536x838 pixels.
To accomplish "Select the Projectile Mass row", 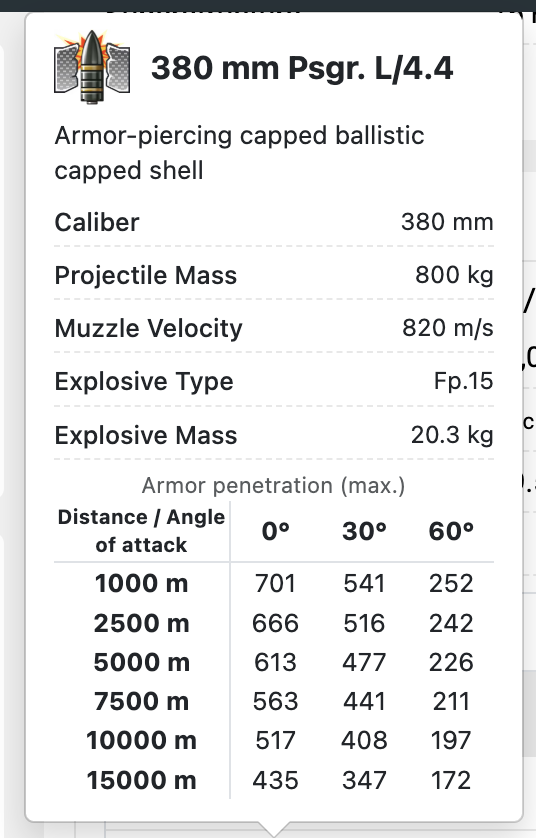I will 274,275.
